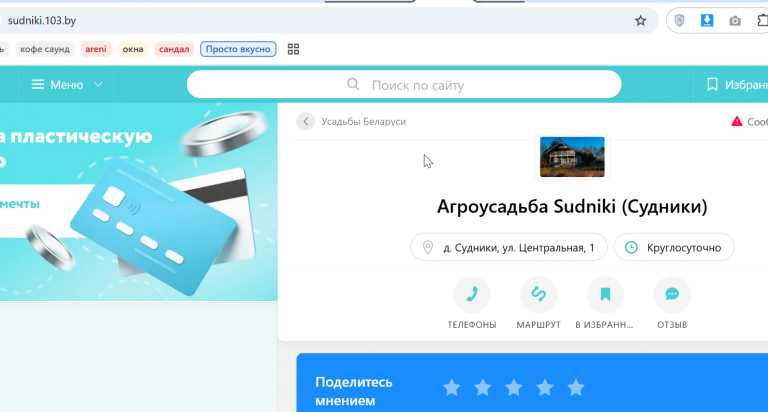This screenshot has height=412, width=768.
Task: Click the МАРШРУТ route icon
Action: coord(538,294)
